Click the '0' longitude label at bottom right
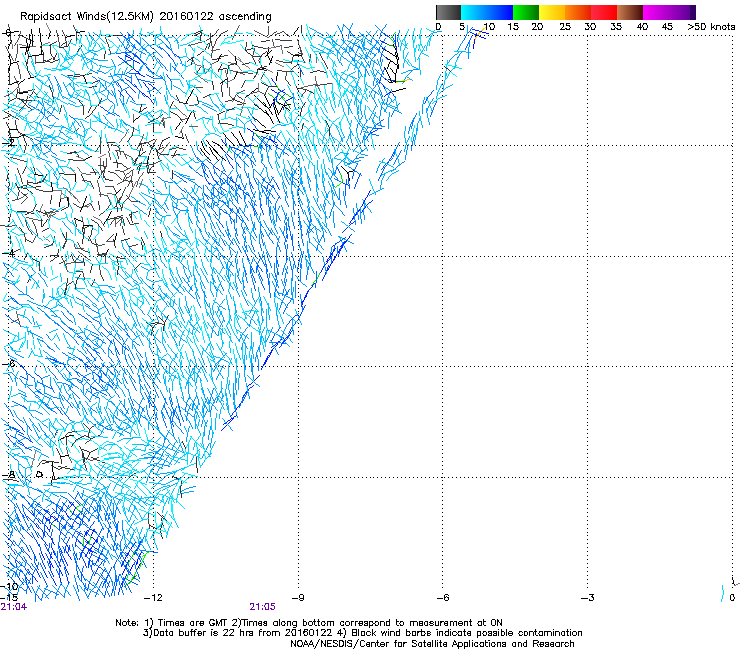Image resolution: width=740 pixels, height=650 pixels. click(732, 598)
